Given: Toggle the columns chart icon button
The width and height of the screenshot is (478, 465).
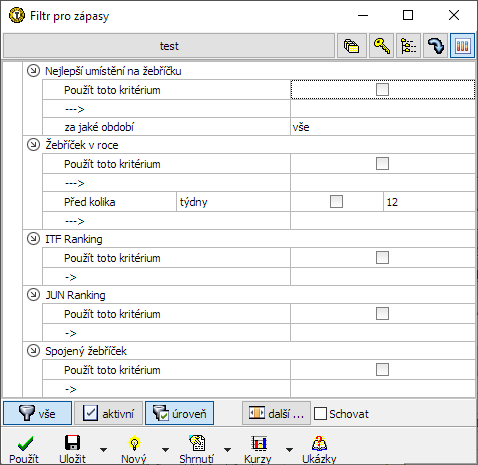Looking at the screenshot, I should click(462, 46).
